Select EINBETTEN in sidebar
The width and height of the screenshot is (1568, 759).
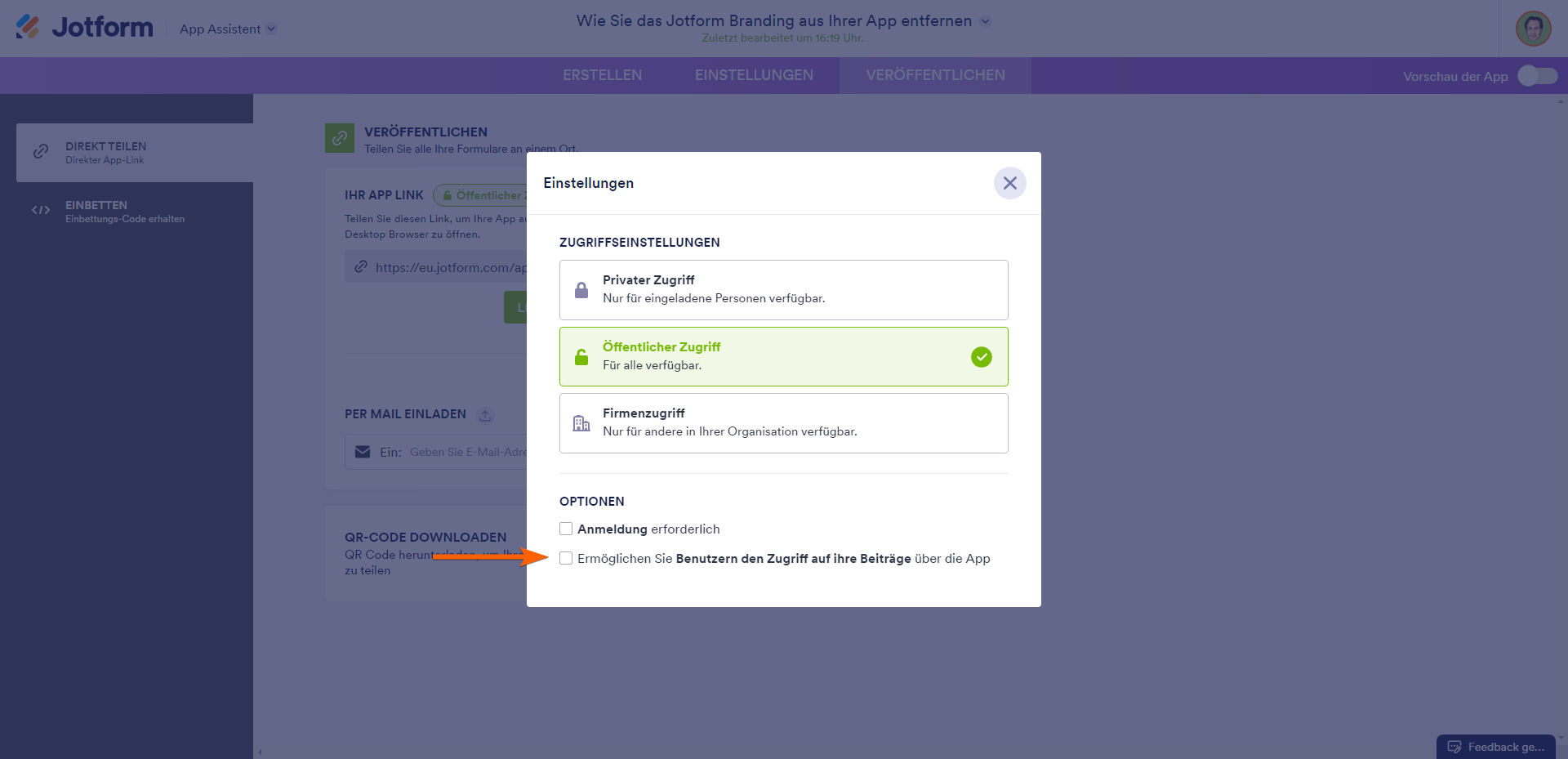(135, 211)
